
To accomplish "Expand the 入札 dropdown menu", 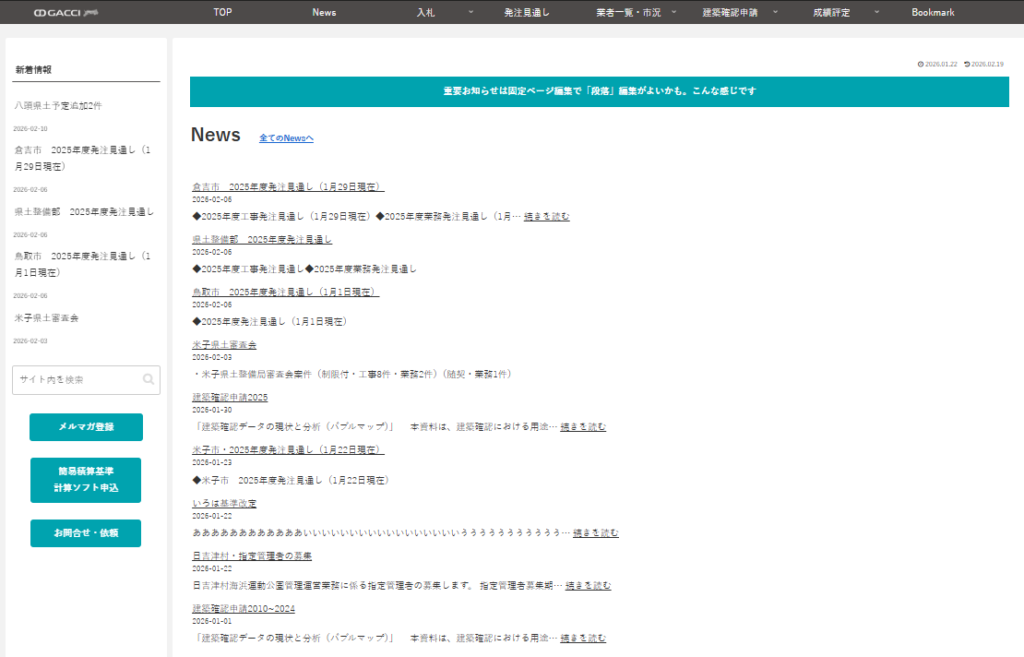I will 470,12.
